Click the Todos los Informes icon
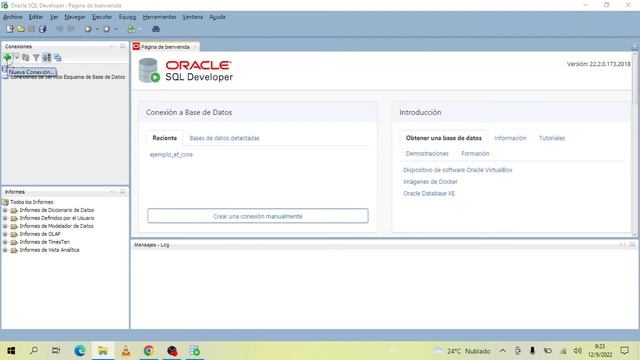 pos(5,202)
